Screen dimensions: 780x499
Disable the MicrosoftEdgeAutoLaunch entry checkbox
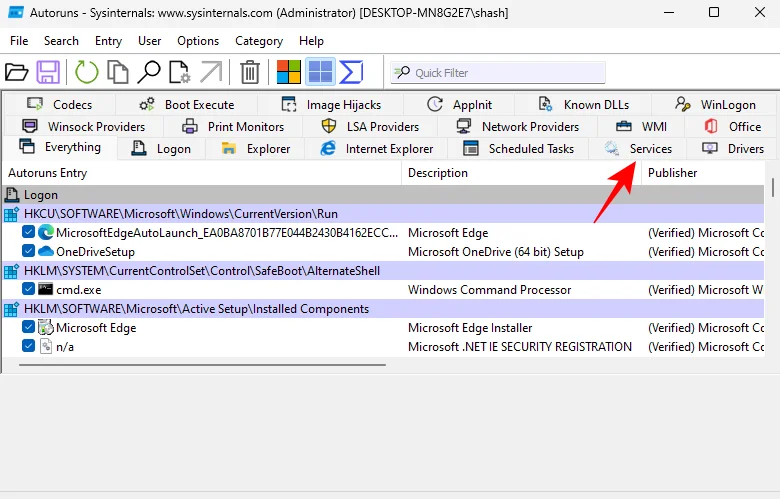29,233
